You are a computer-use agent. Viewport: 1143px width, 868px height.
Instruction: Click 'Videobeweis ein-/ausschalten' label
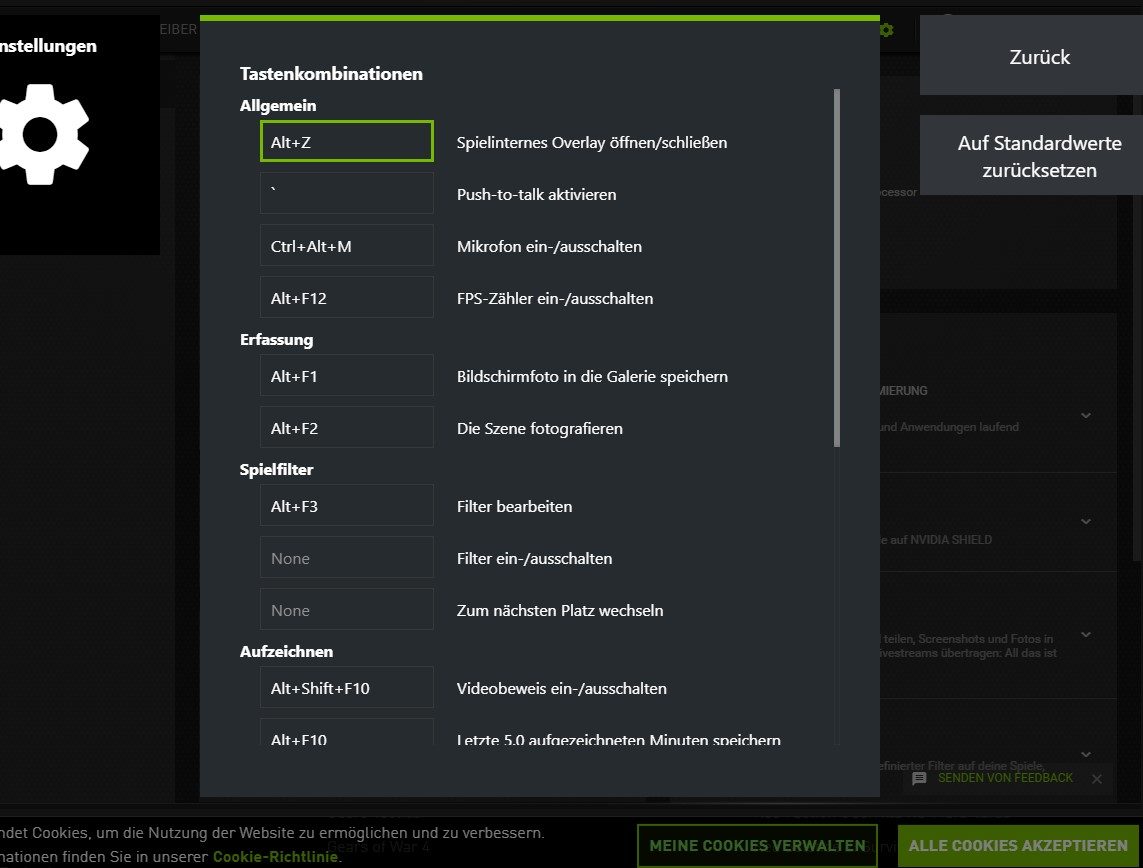(562, 688)
